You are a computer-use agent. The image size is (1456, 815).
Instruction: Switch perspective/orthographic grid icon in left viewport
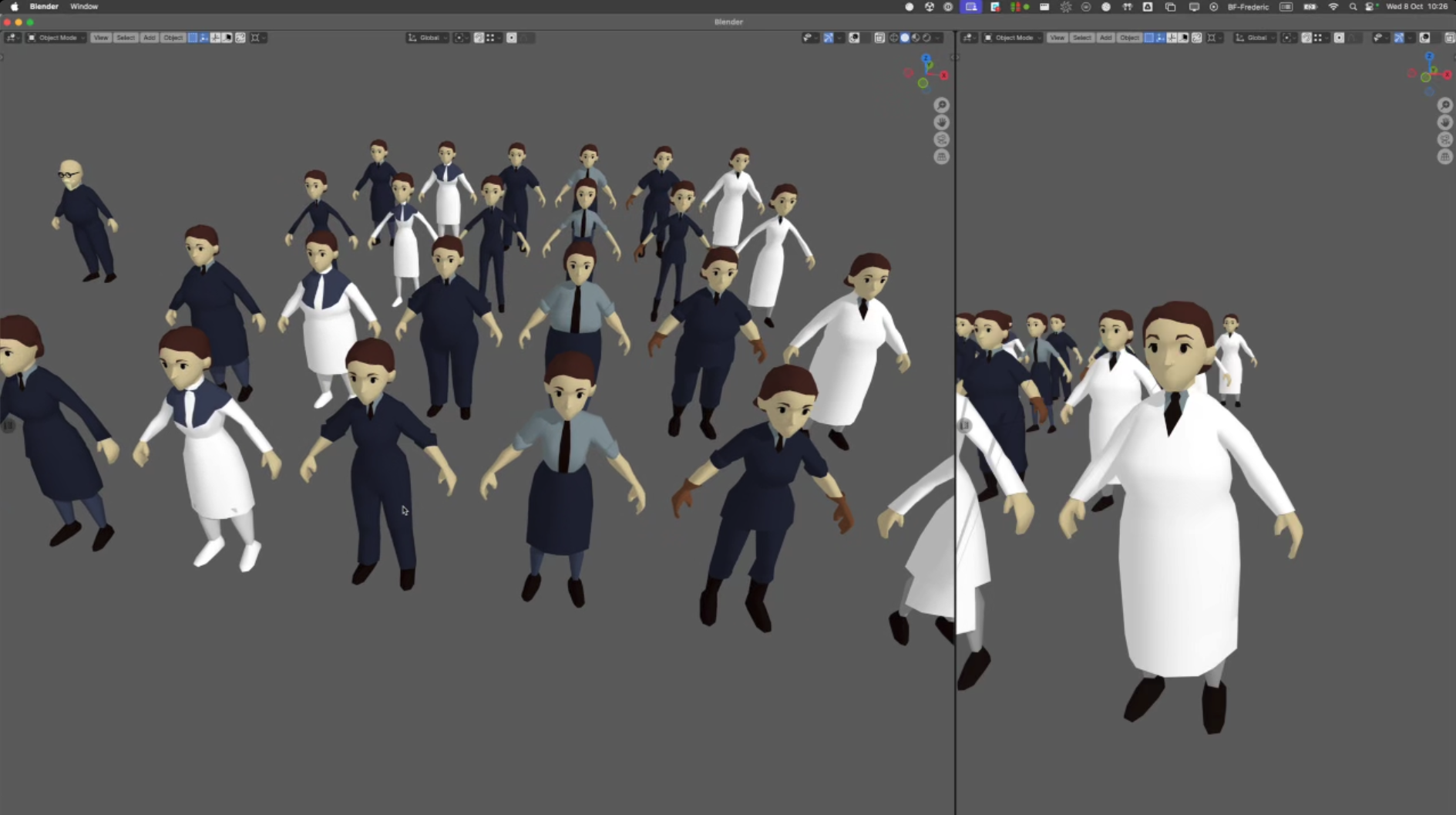point(941,157)
